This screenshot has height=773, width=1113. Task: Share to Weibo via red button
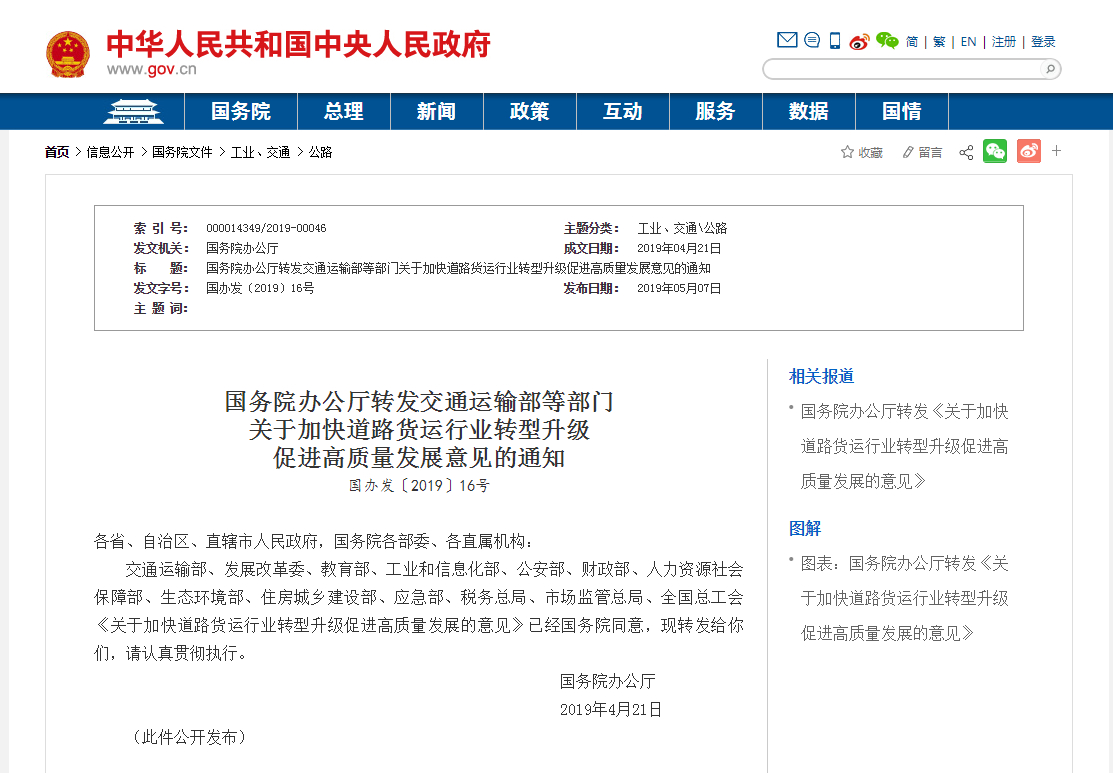[1029, 151]
